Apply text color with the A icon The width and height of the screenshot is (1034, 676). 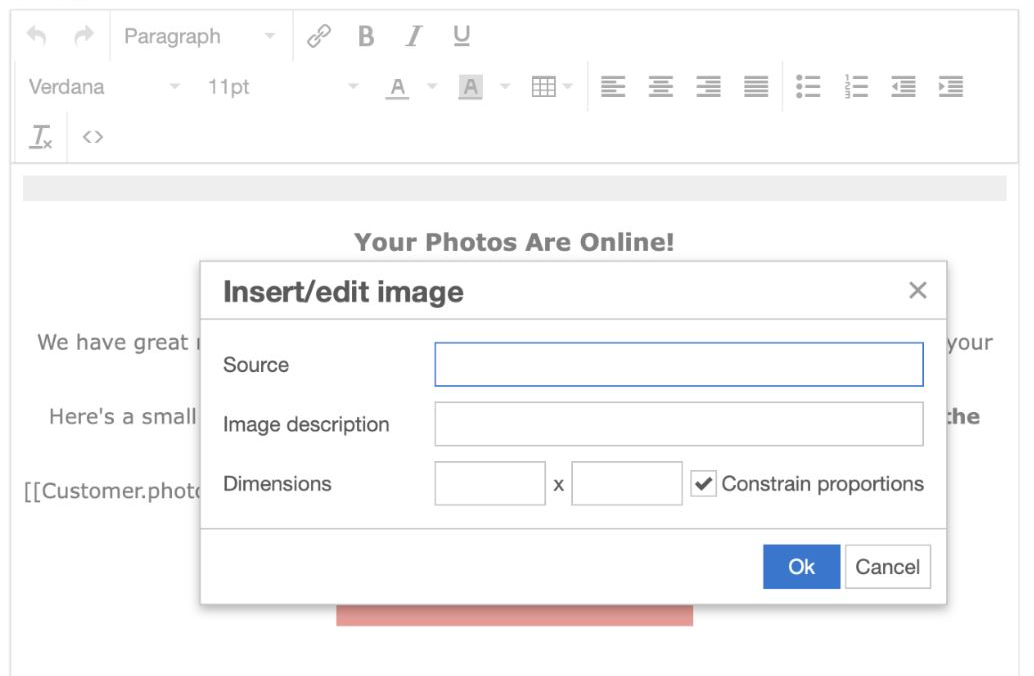coord(397,86)
